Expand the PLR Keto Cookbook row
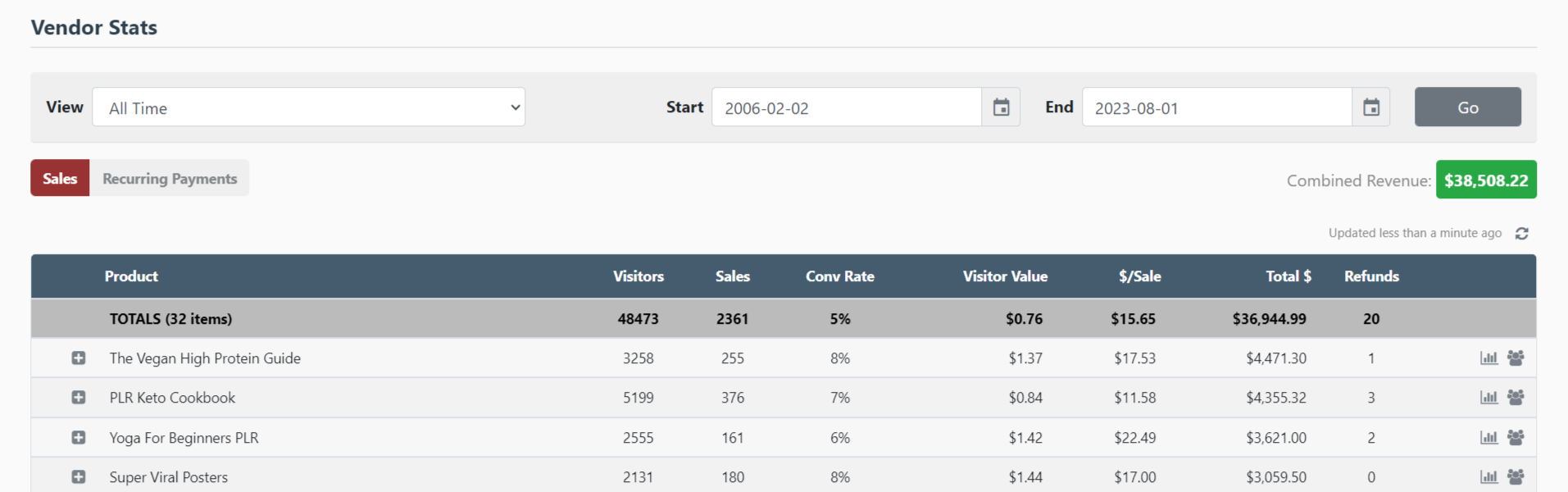This screenshot has height=492, width=1568. 79,398
